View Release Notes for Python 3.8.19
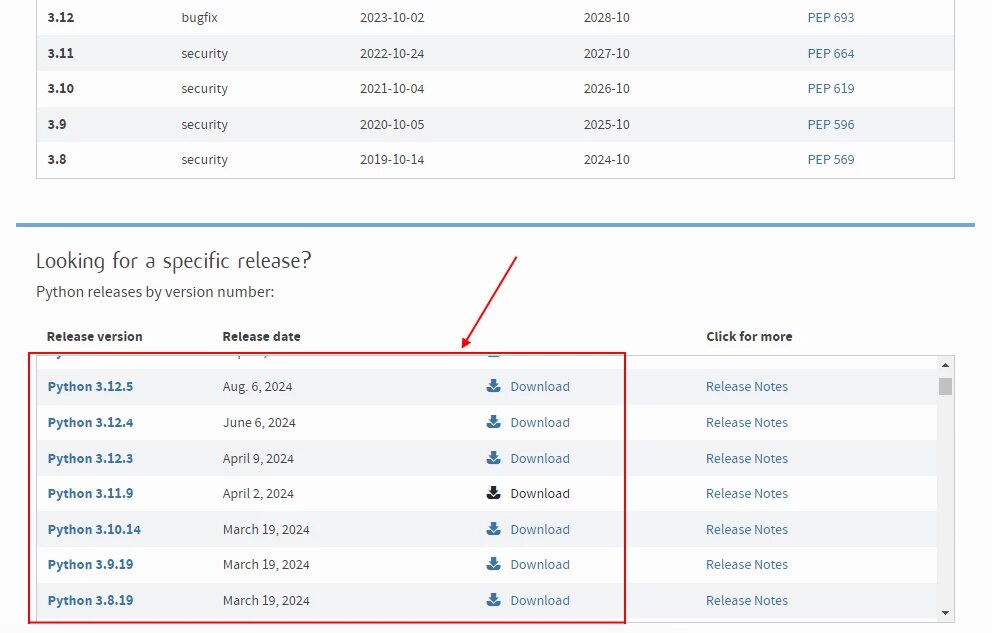This screenshot has height=633, width=992. pyautogui.click(x=747, y=600)
